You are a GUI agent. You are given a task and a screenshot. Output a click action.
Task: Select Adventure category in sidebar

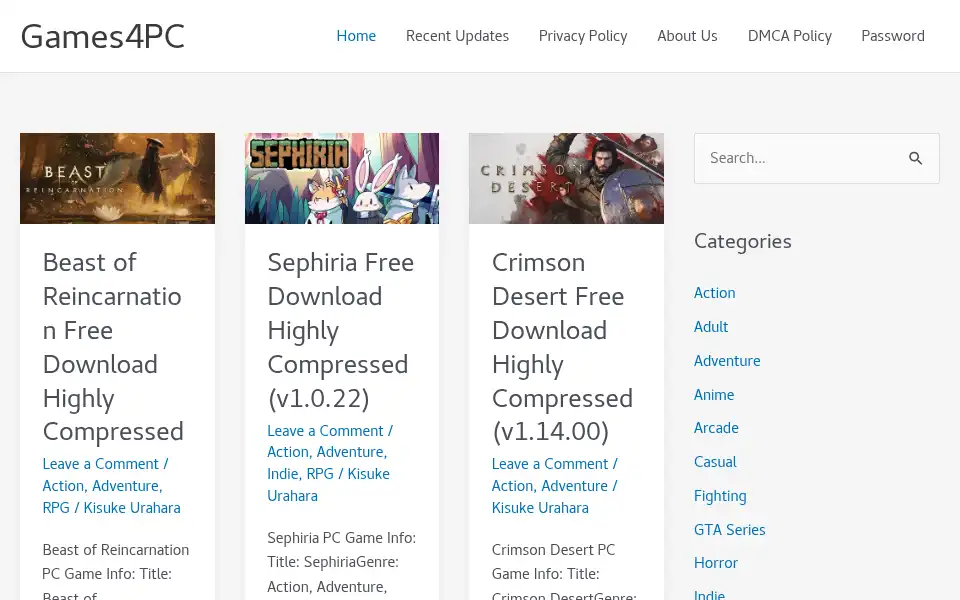pos(727,361)
